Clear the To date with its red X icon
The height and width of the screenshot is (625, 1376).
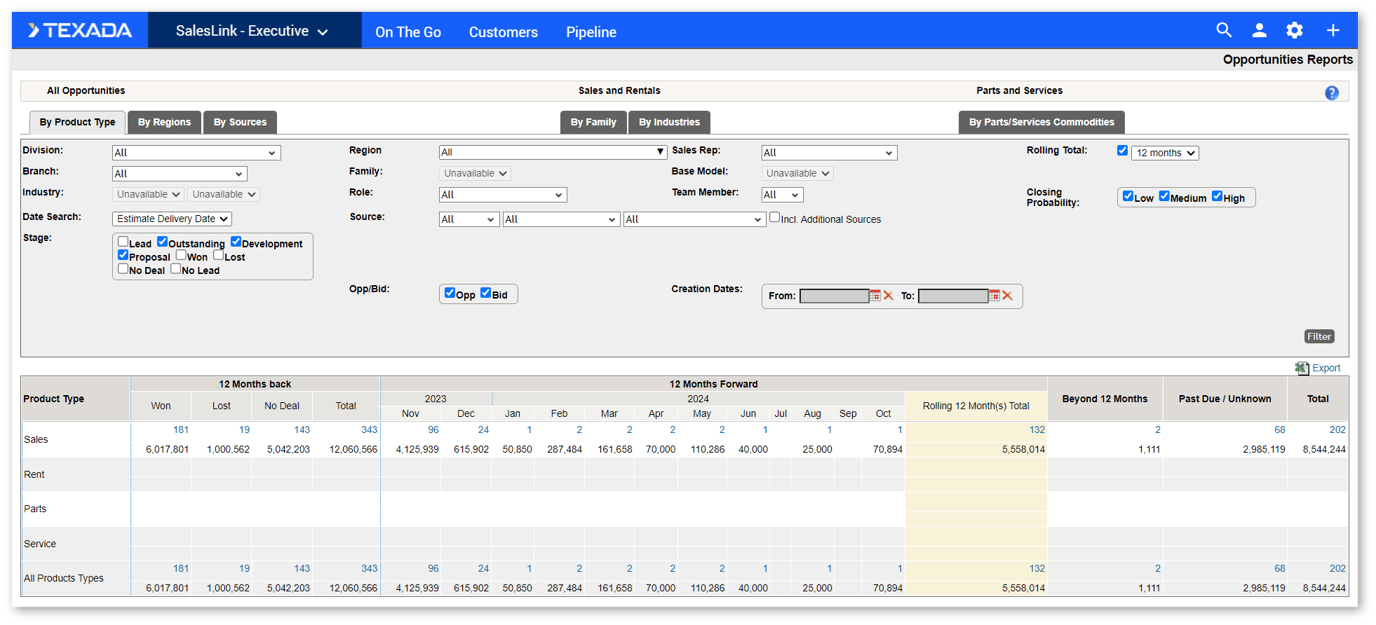(1009, 296)
